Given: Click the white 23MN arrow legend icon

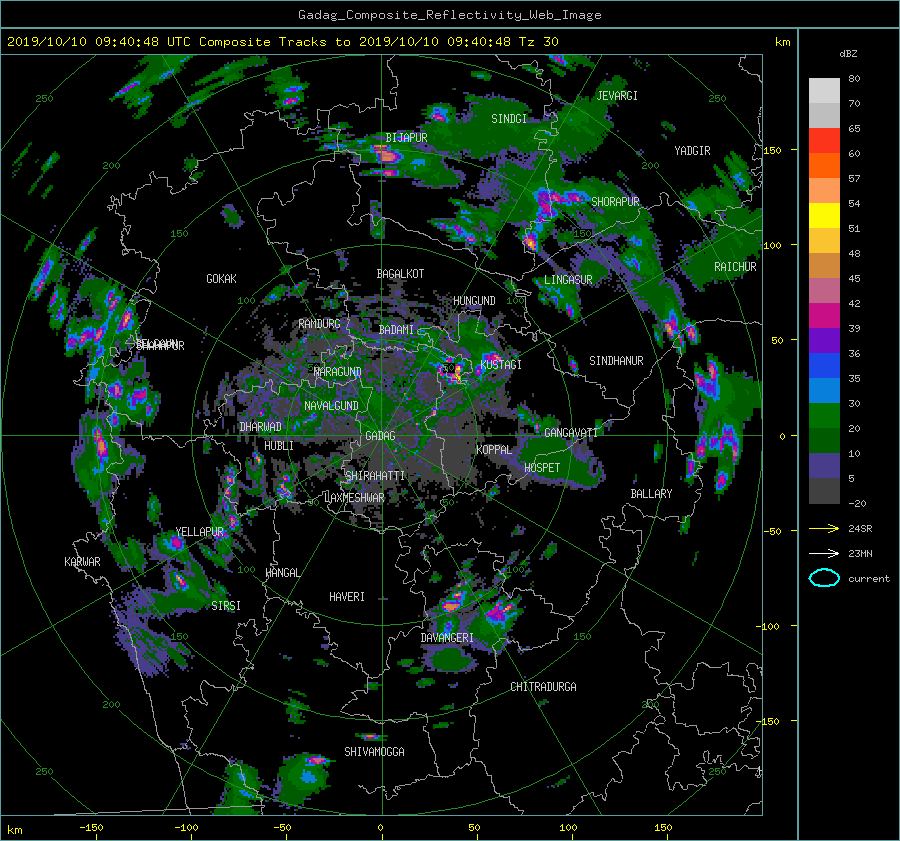Looking at the screenshot, I should tap(824, 553).
